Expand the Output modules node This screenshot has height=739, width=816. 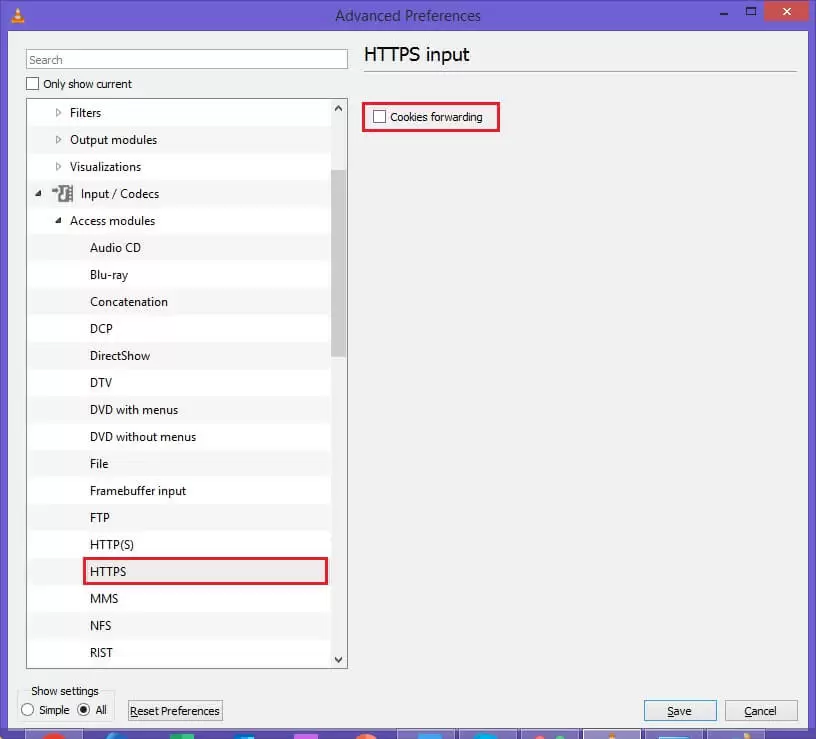coord(58,139)
